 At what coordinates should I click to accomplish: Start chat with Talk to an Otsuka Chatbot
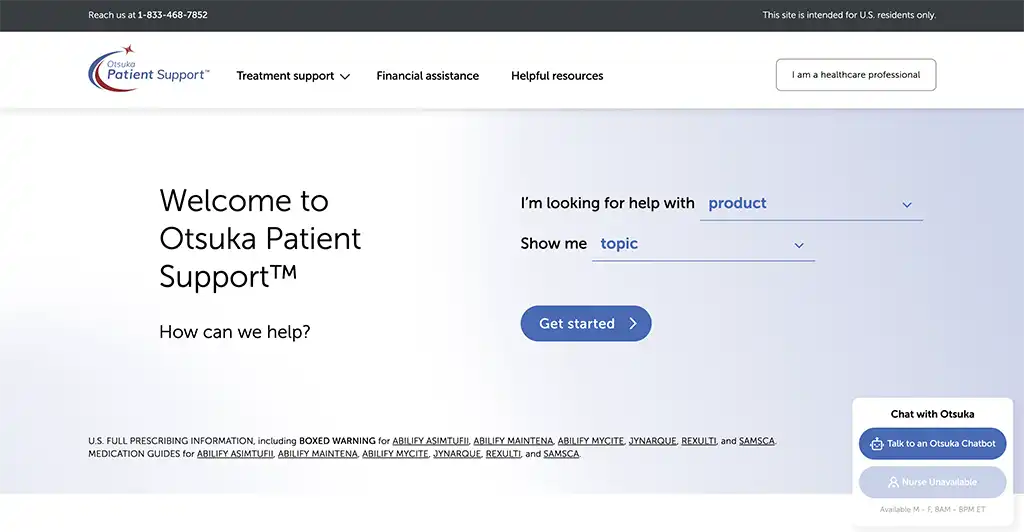pos(932,444)
